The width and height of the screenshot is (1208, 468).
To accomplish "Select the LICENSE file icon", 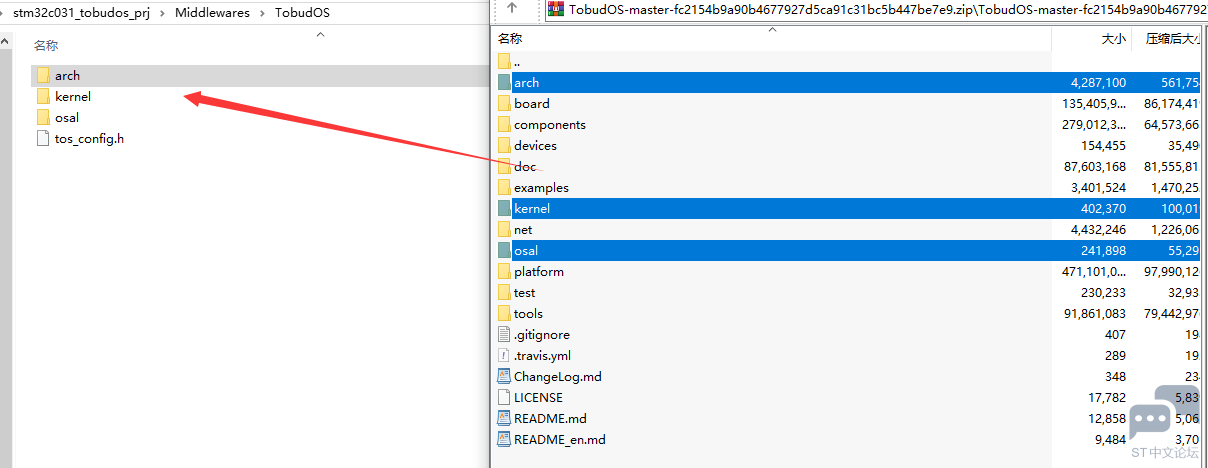I will pos(504,397).
